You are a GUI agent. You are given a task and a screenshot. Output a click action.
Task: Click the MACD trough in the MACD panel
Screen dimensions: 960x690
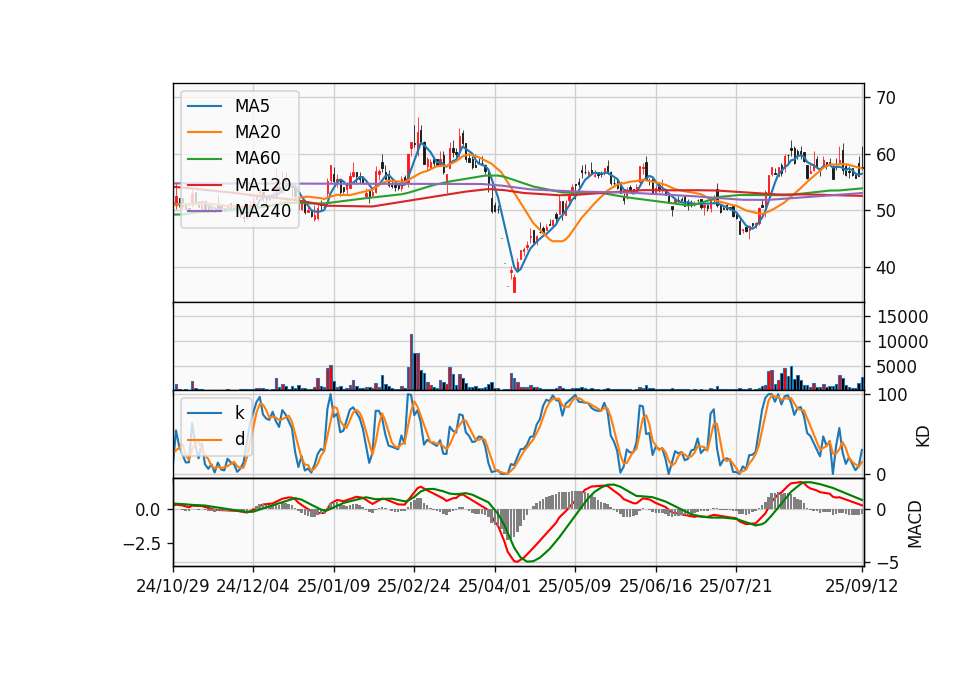click(x=517, y=561)
